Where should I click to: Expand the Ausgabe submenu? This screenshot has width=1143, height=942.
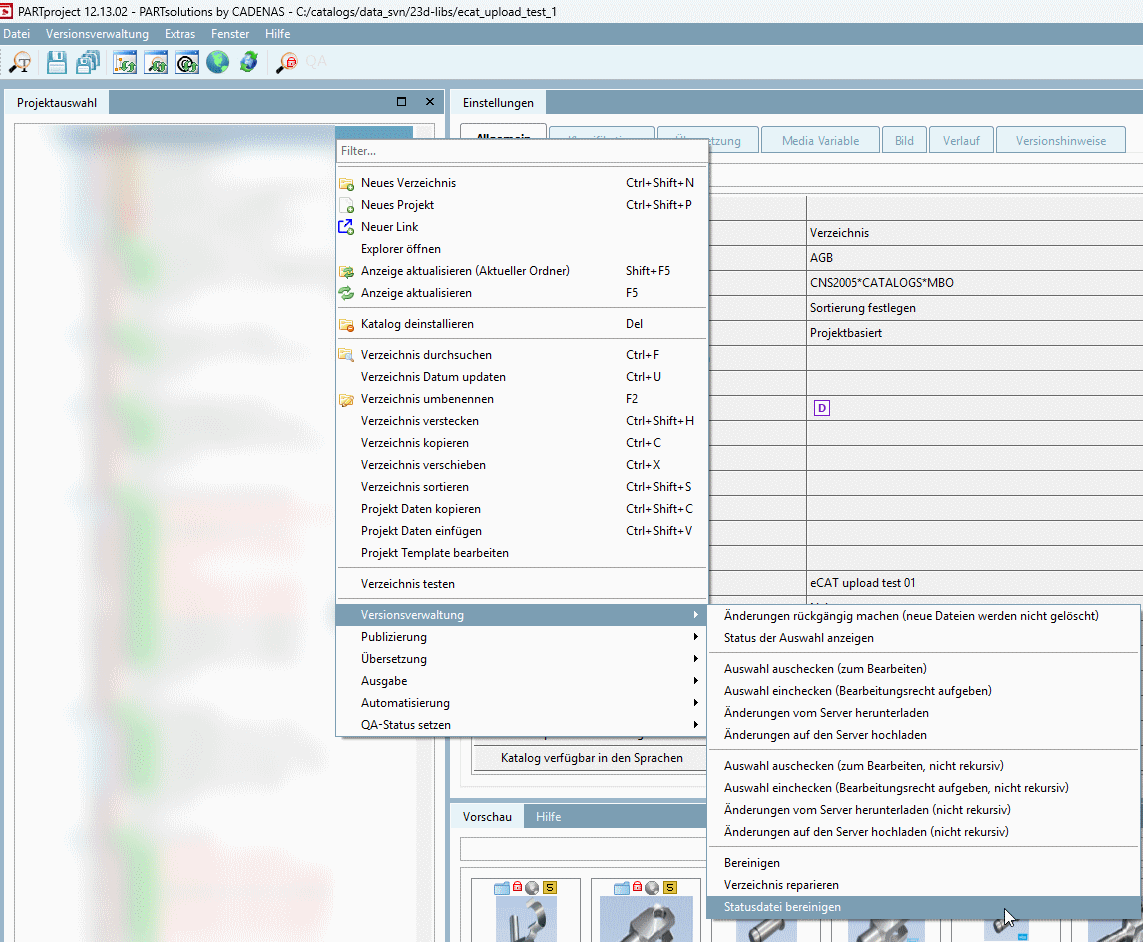coord(521,681)
